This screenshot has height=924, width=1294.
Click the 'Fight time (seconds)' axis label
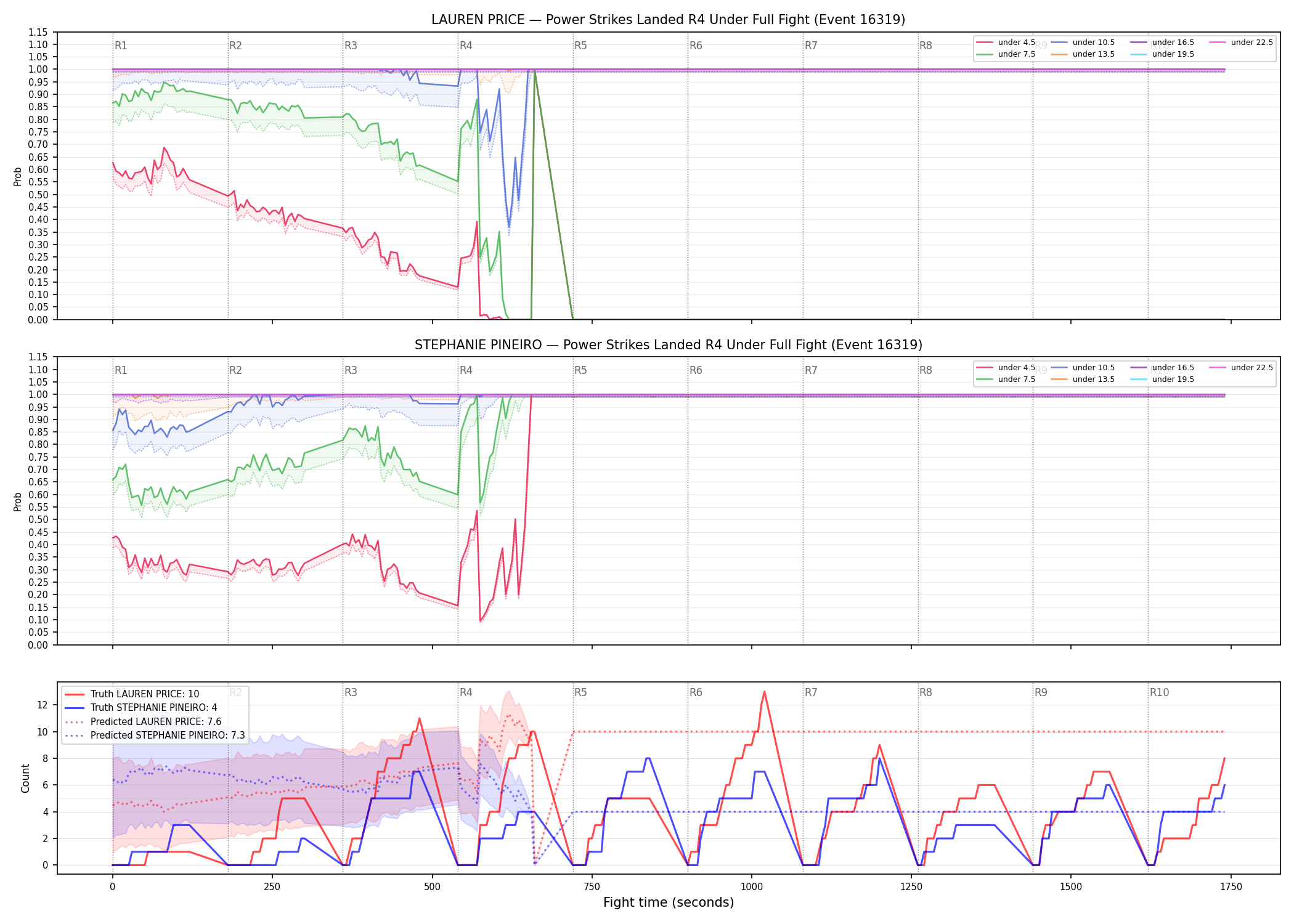(x=669, y=902)
